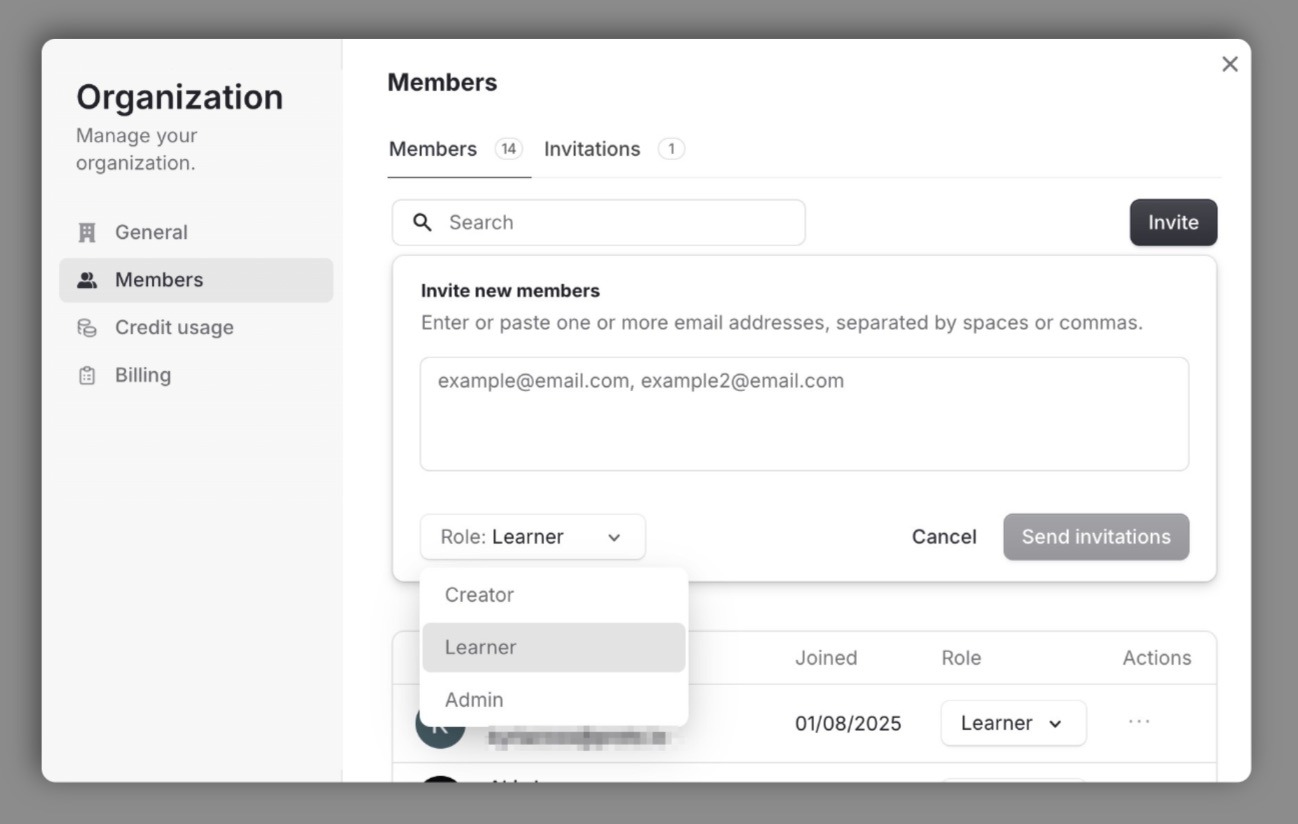The width and height of the screenshot is (1298, 824).
Task: Open the member actions ellipsis menu
Action: 1138,722
